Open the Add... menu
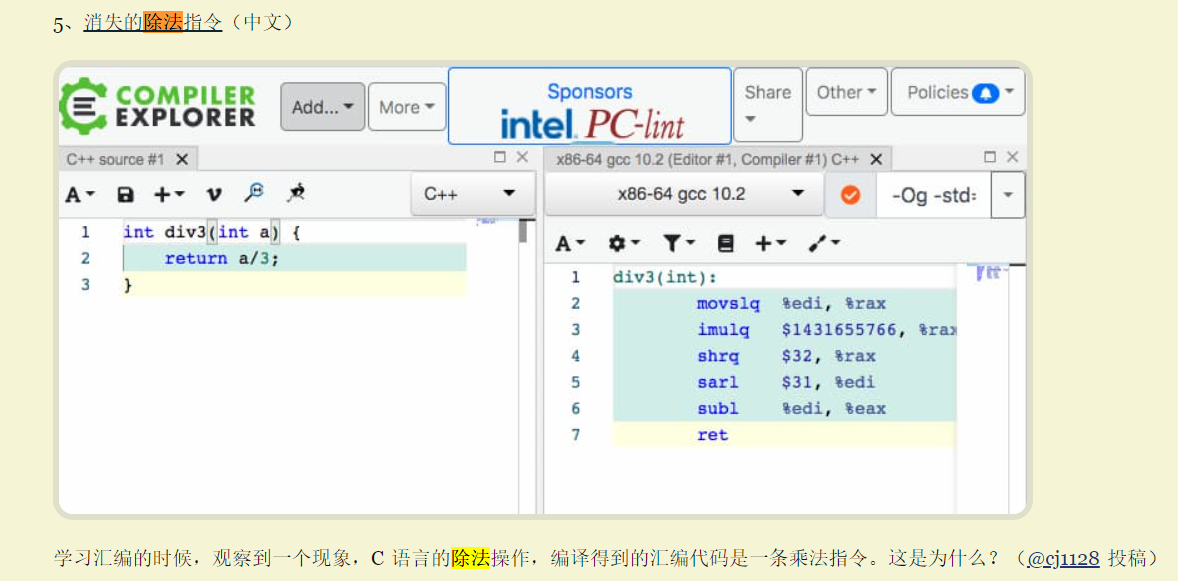Image resolution: width=1178 pixels, height=581 pixels. pyautogui.click(x=322, y=107)
